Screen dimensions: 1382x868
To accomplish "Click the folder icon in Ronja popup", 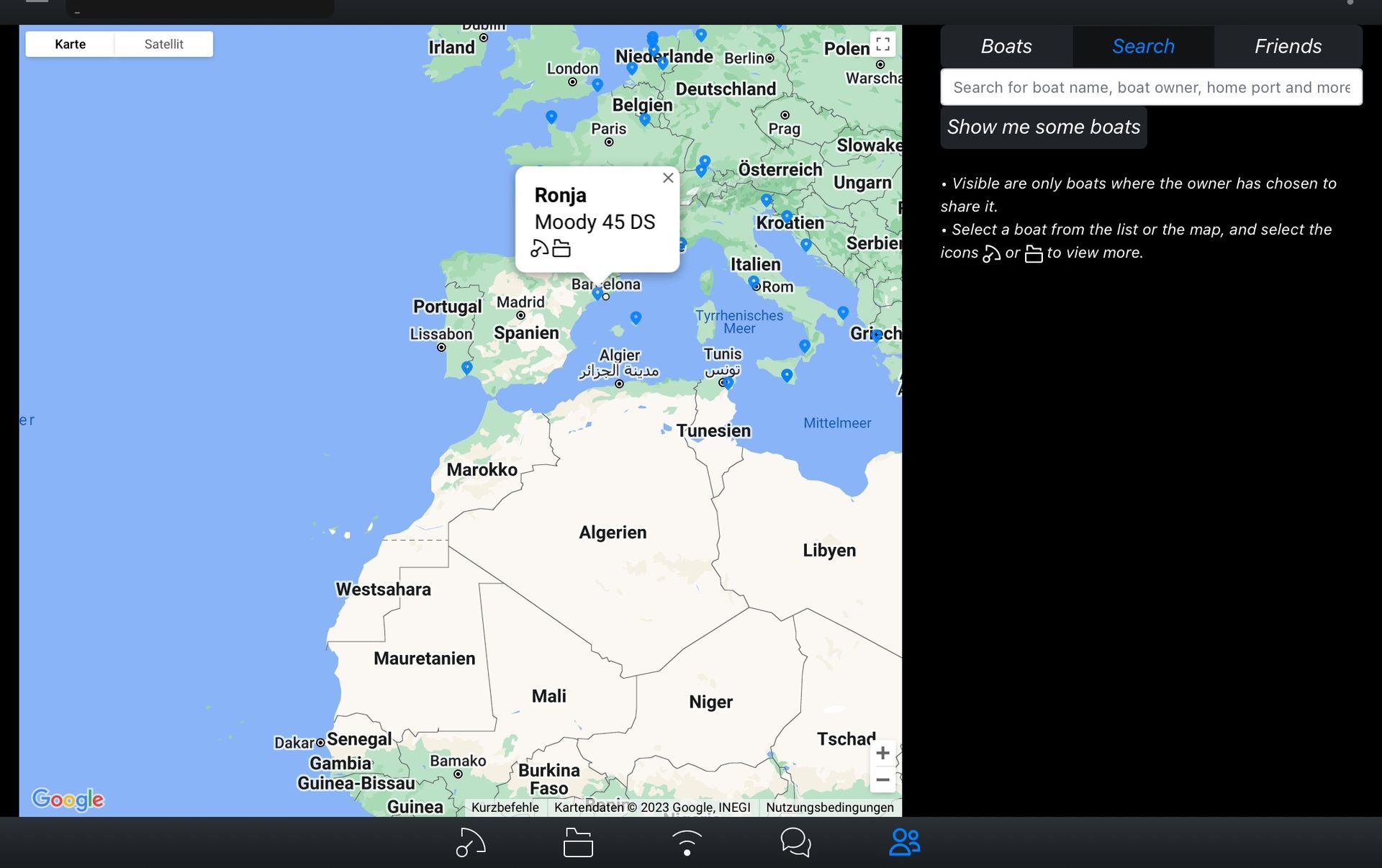I will 561,248.
